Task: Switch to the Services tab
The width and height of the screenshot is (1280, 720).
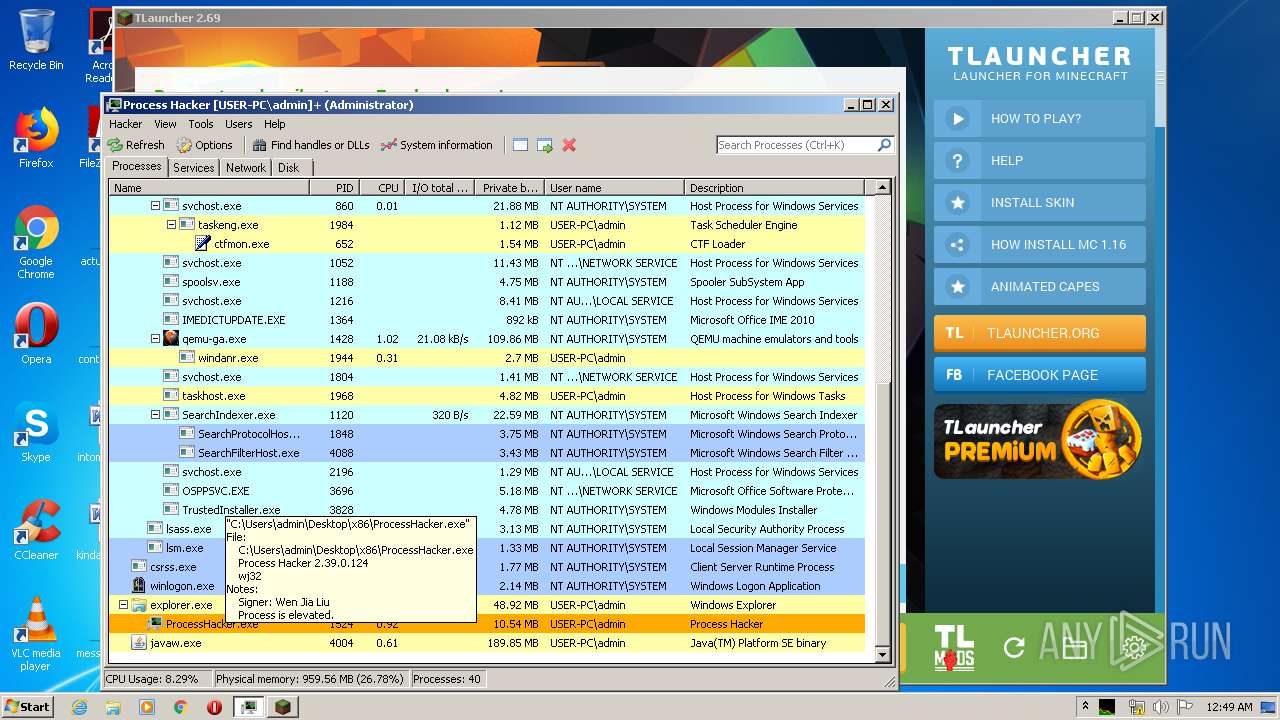Action: click(x=194, y=168)
